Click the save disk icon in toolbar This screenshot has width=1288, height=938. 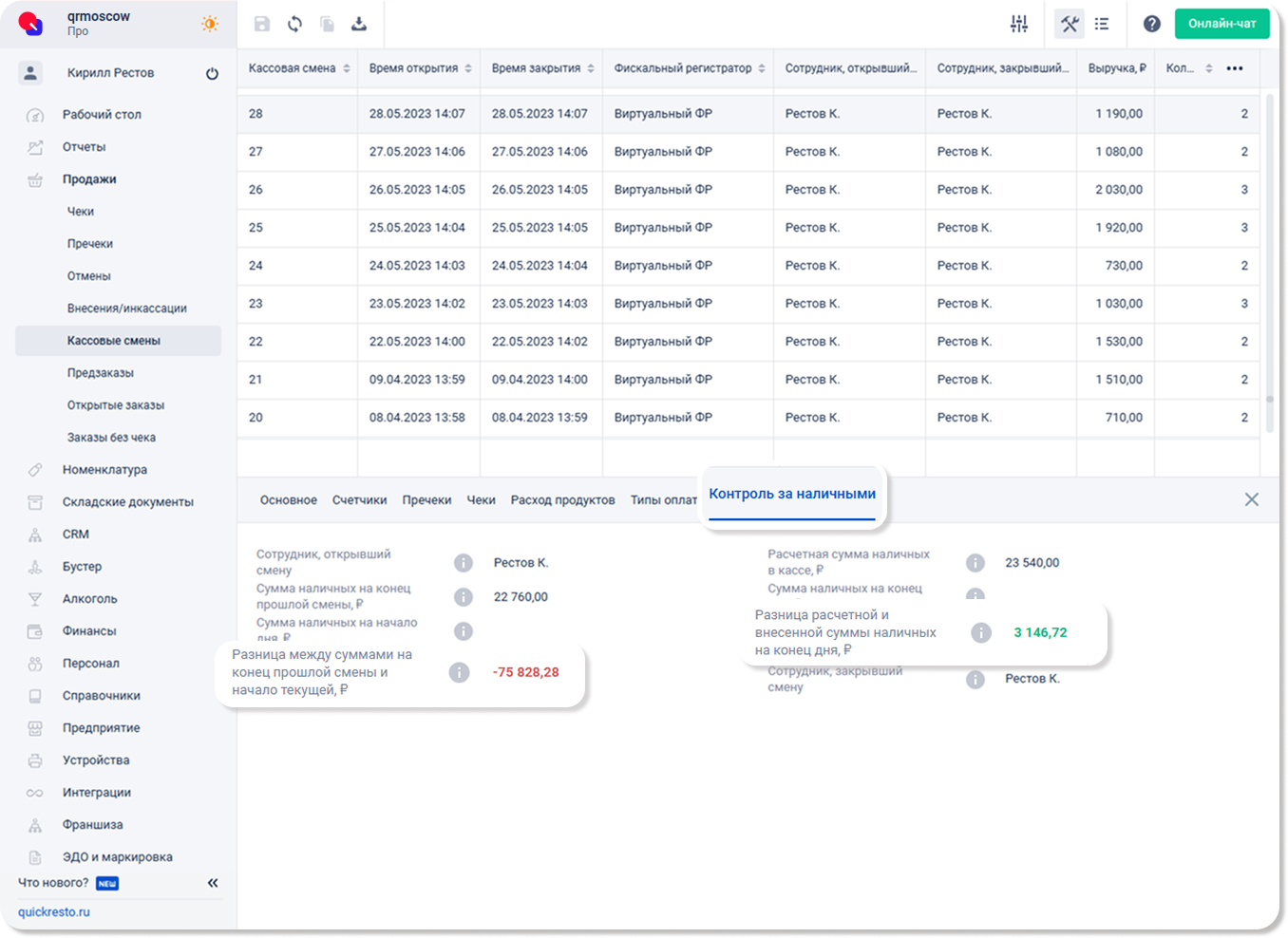pyautogui.click(x=262, y=24)
